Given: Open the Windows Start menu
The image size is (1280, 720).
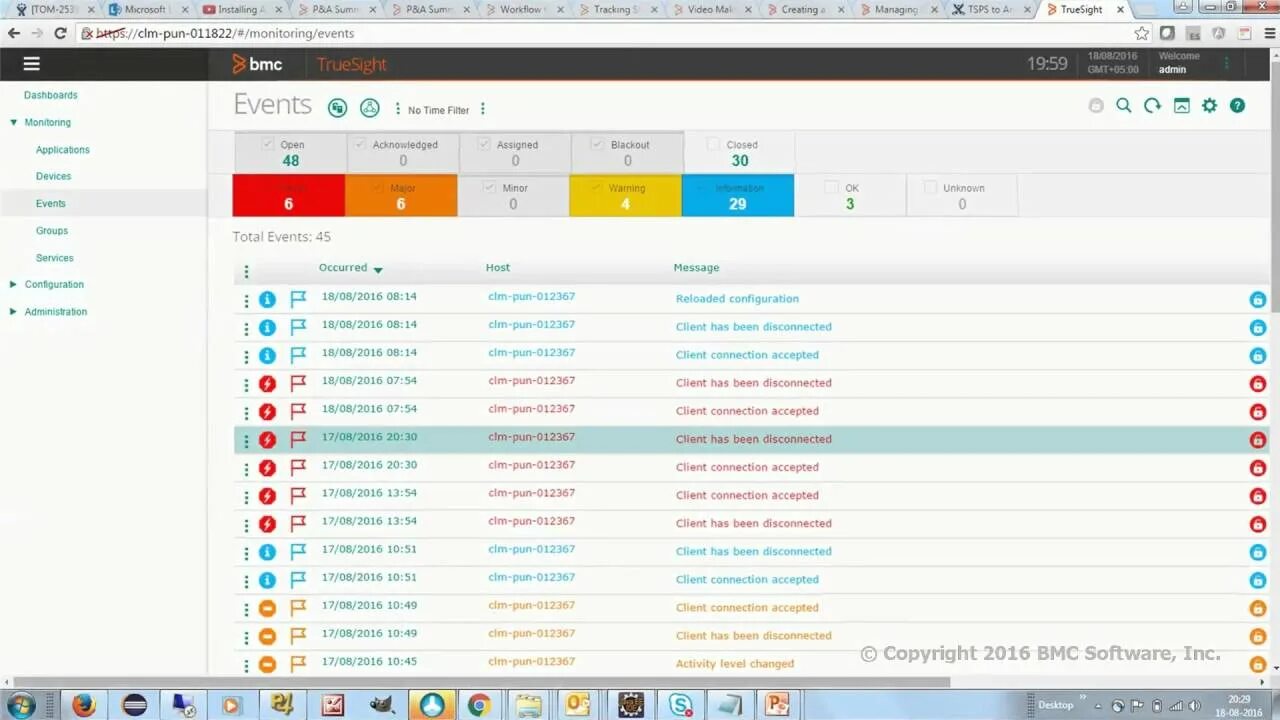Looking at the screenshot, I should click(20, 705).
